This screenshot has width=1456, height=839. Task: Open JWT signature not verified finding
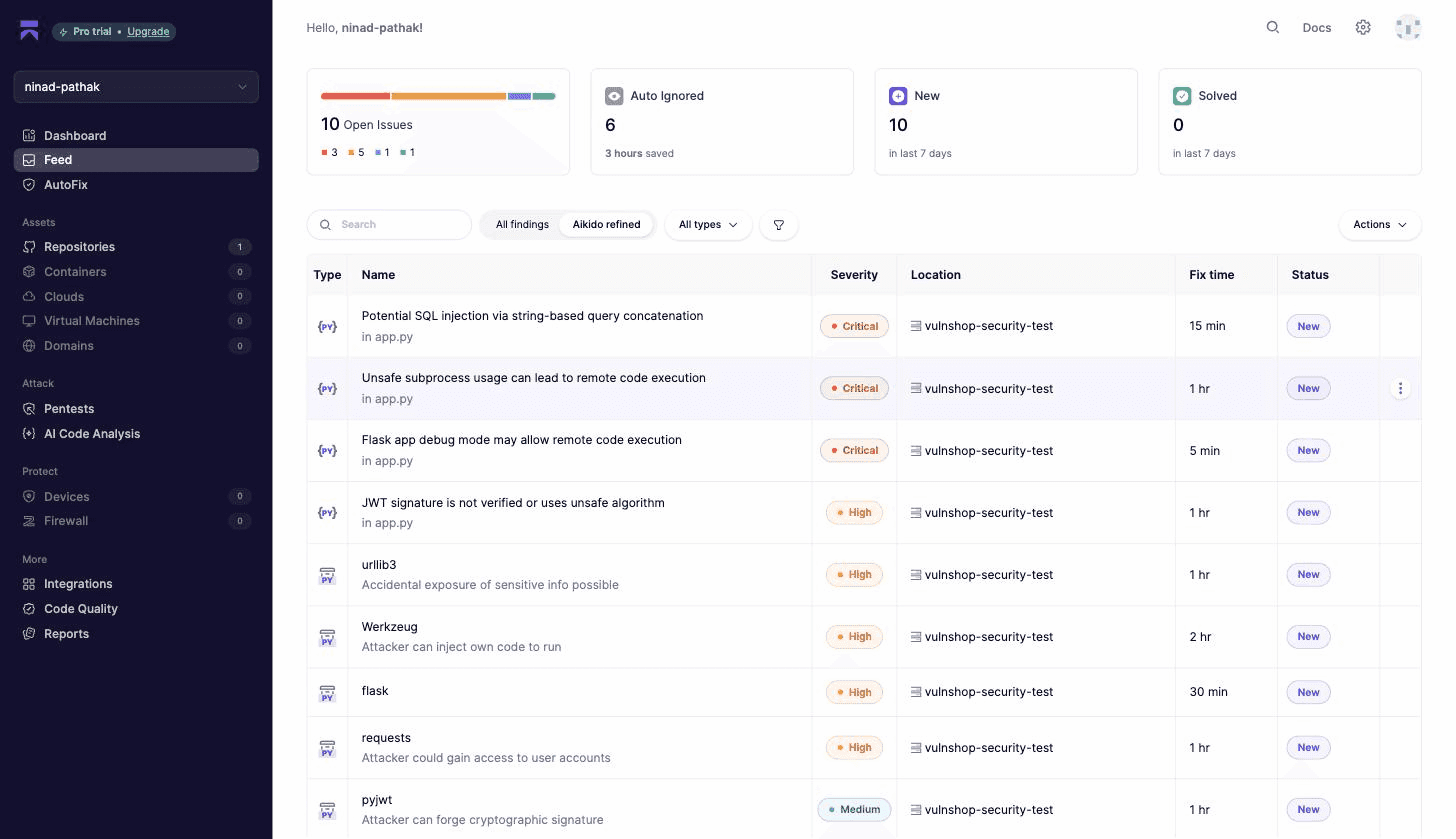point(513,503)
